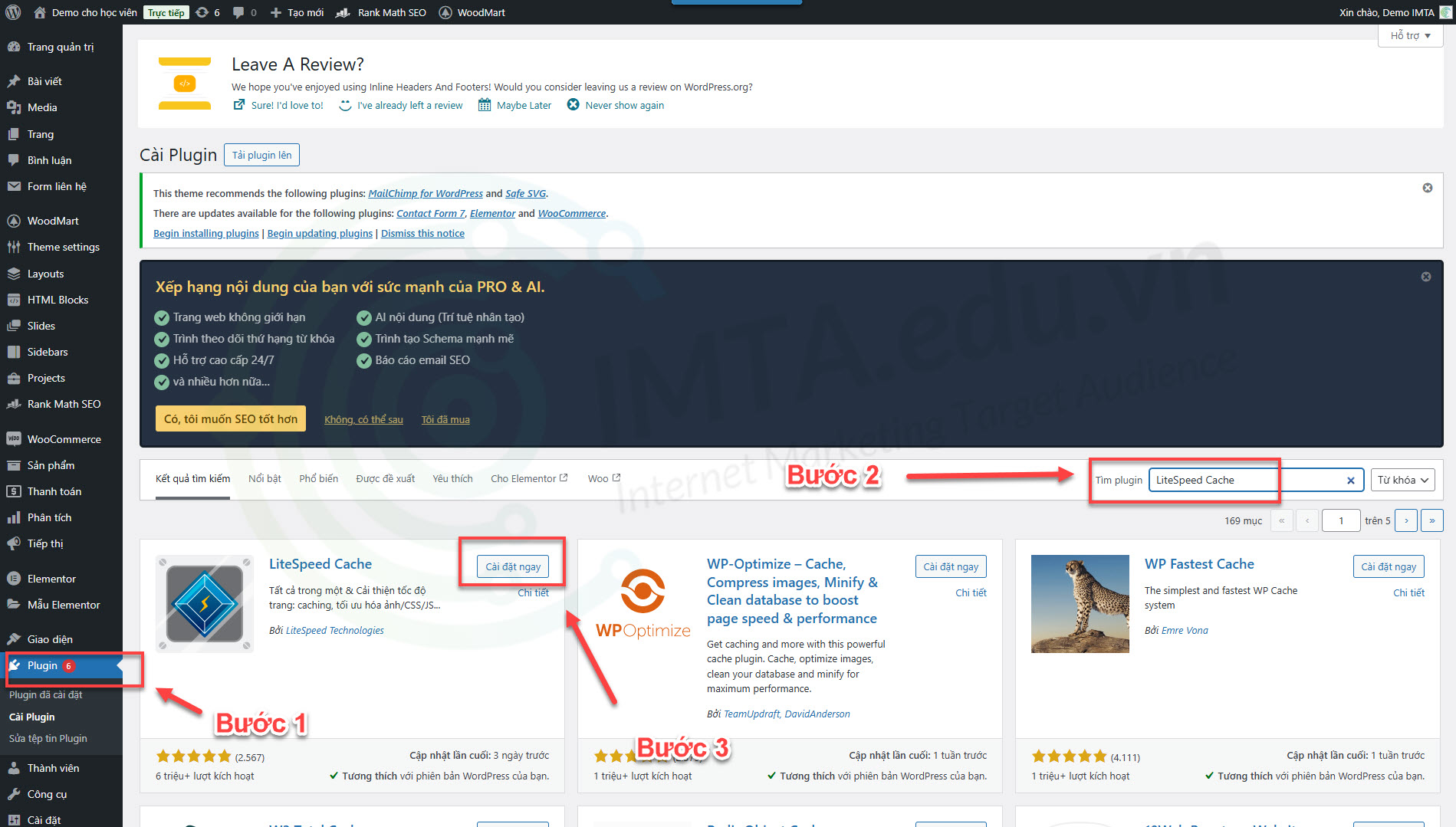The width and height of the screenshot is (1456, 827).
Task: Open the updates counter showing 6
Action: 208,12
